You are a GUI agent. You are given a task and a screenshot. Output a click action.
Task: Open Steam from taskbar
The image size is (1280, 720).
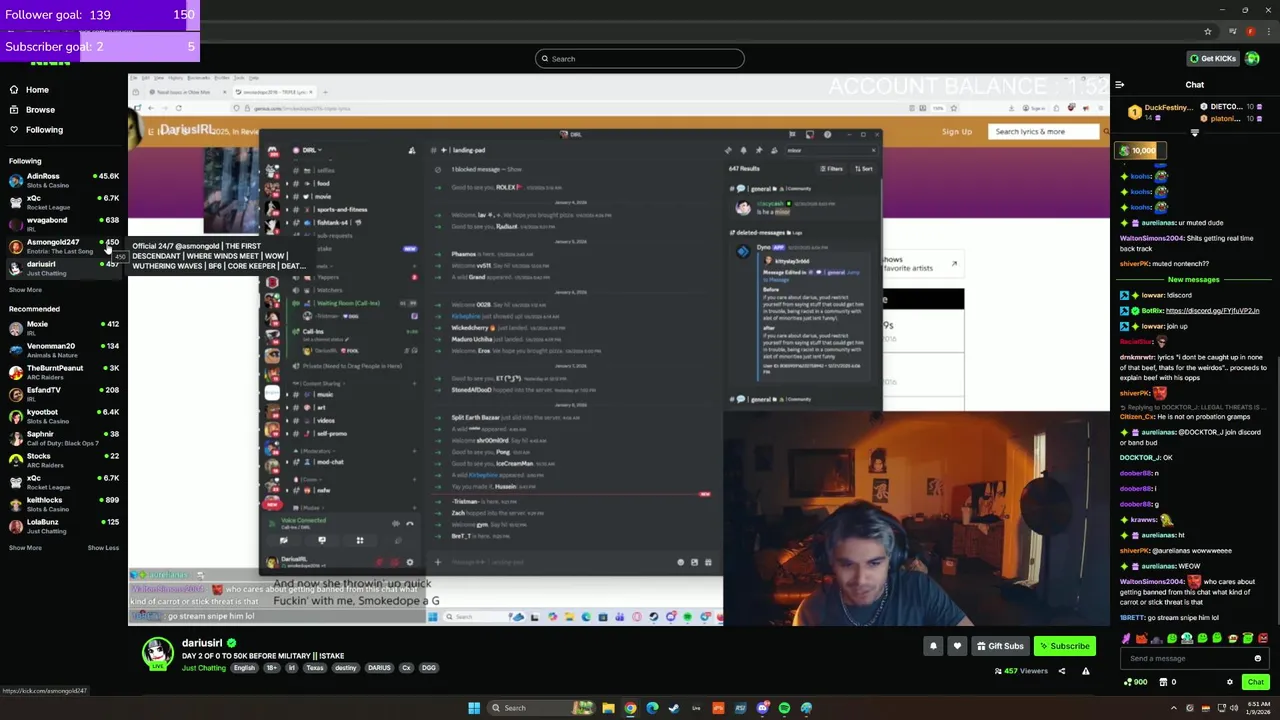[674, 708]
